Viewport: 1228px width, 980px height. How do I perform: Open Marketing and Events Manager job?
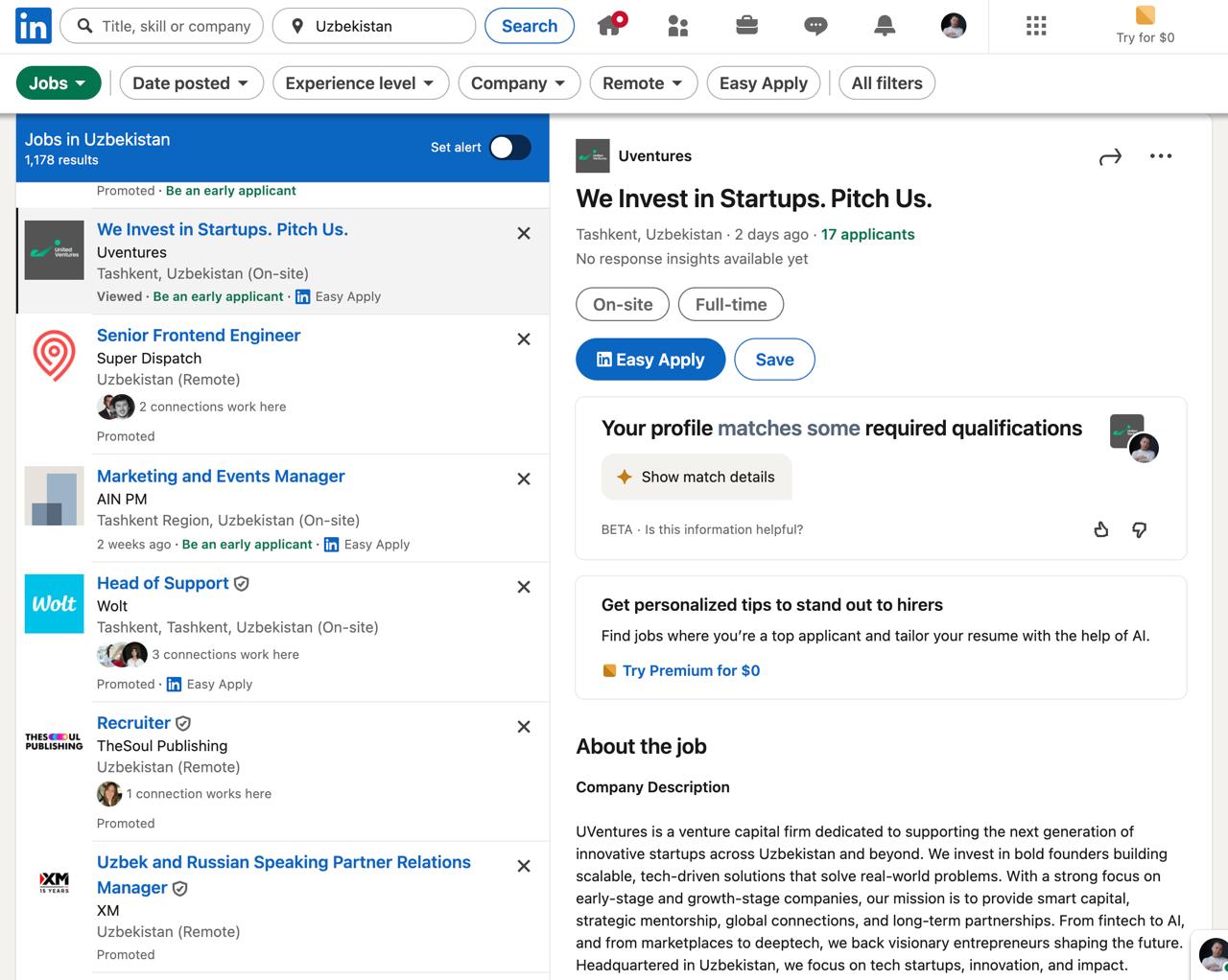tap(221, 476)
